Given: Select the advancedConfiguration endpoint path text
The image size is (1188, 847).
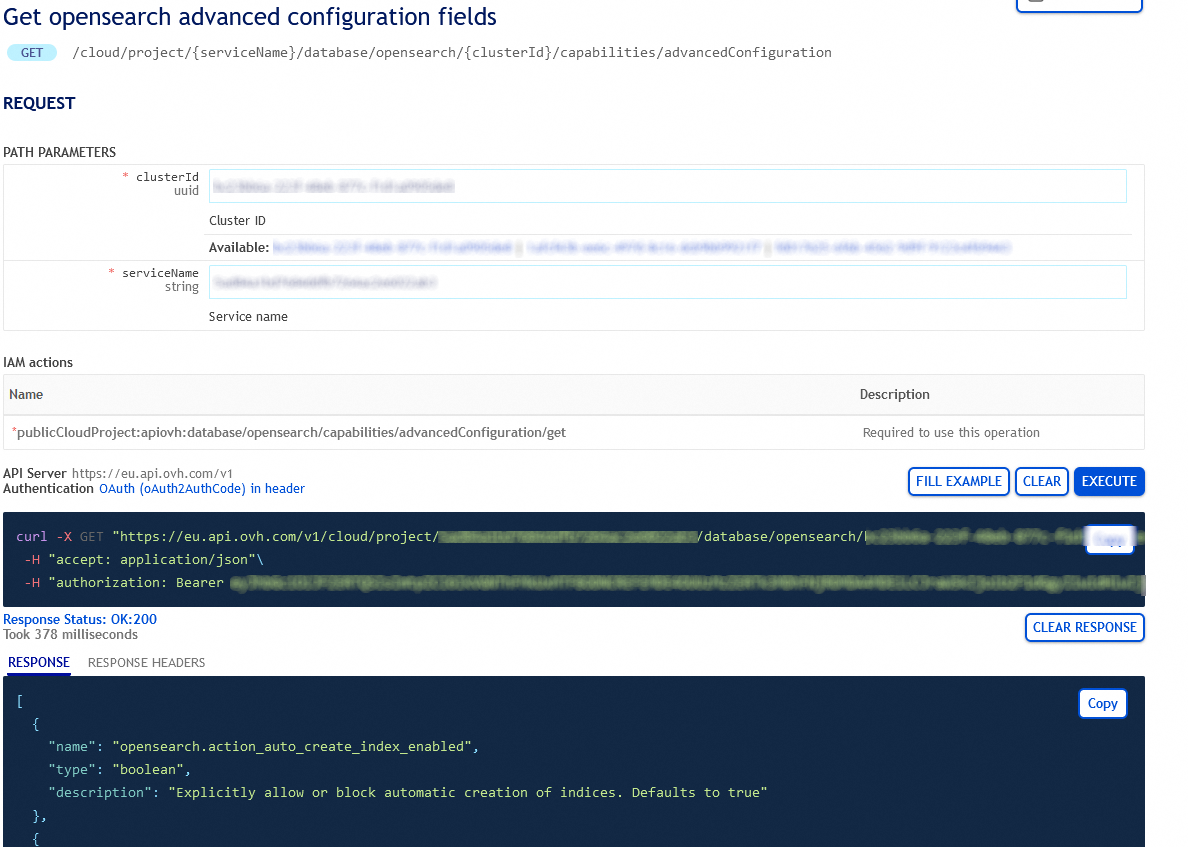Looking at the screenshot, I should coord(450,52).
